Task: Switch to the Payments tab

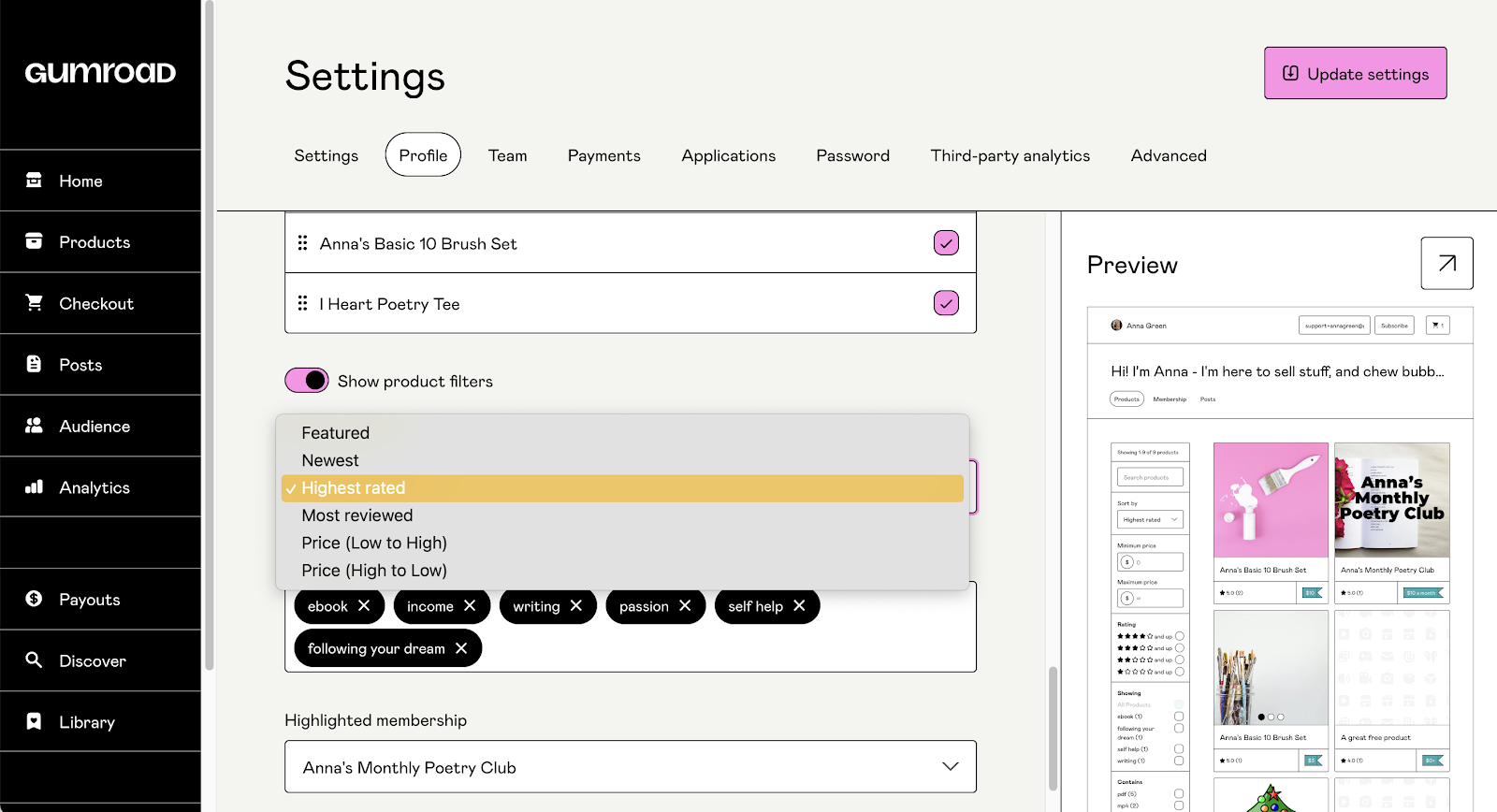Action: [604, 155]
